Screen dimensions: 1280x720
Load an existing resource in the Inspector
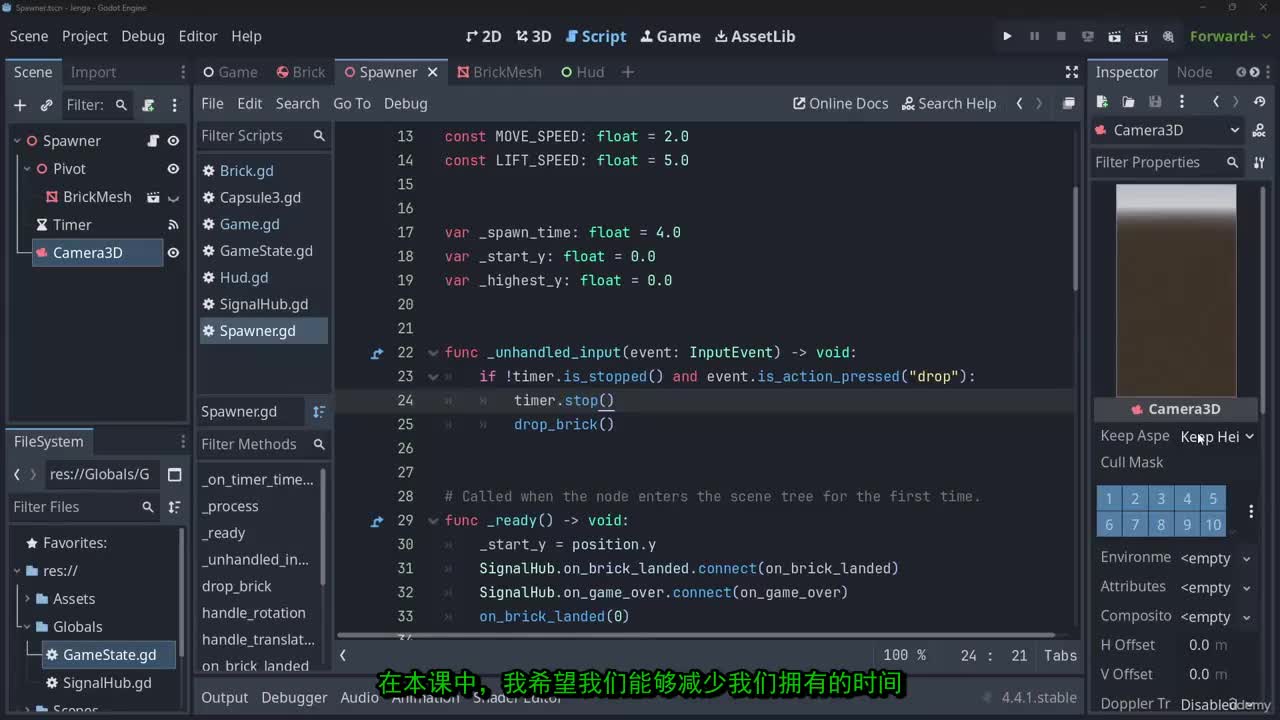tap(1128, 102)
